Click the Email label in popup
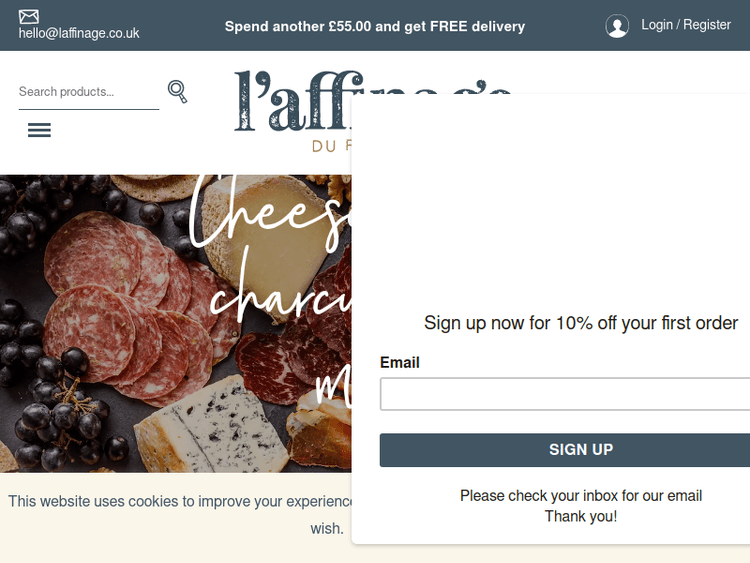Screen dimensions: 750x563 pos(400,362)
